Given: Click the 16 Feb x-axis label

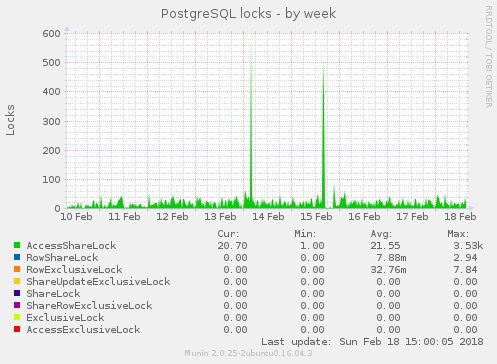Looking at the screenshot, I should click(x=364, y=217).
